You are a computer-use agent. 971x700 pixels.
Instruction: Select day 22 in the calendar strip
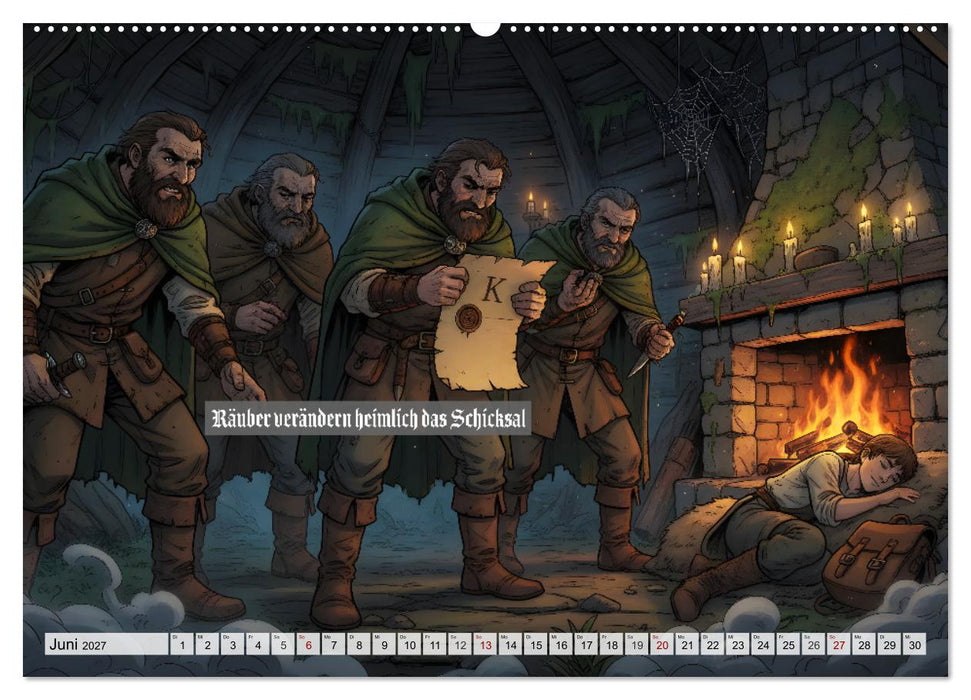click(713, 644)
